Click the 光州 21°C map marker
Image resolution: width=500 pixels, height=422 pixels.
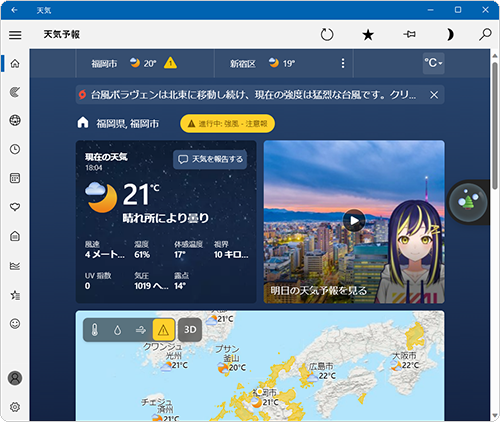(x=173, y=361)
